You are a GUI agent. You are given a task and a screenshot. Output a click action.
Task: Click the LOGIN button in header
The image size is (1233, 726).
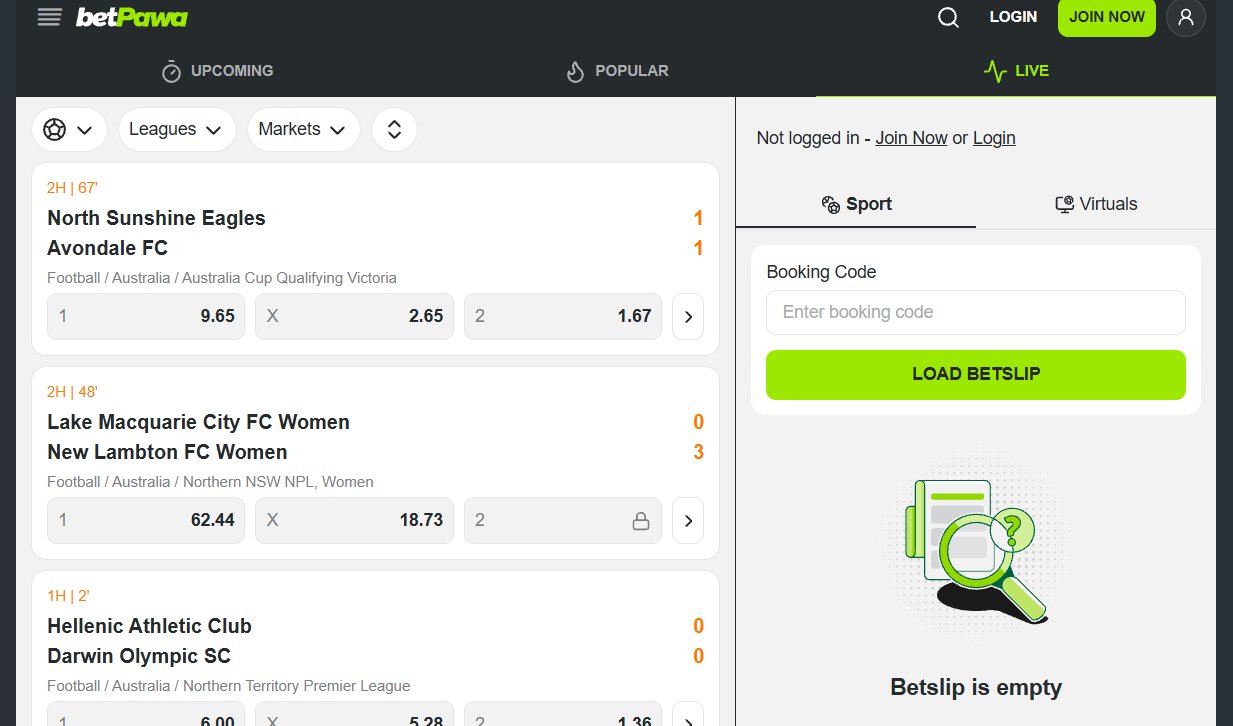(x=1013, y=17)
